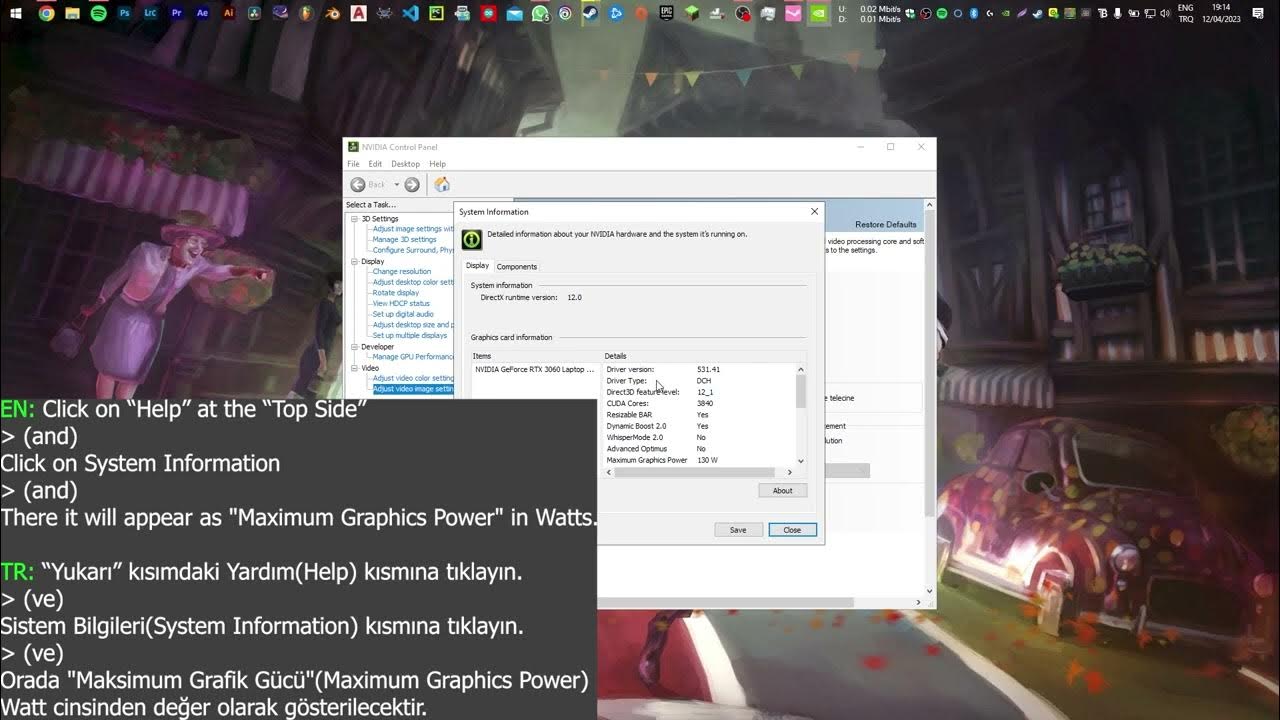
Task: Switch to the Components tab
Action: [517, 267]
